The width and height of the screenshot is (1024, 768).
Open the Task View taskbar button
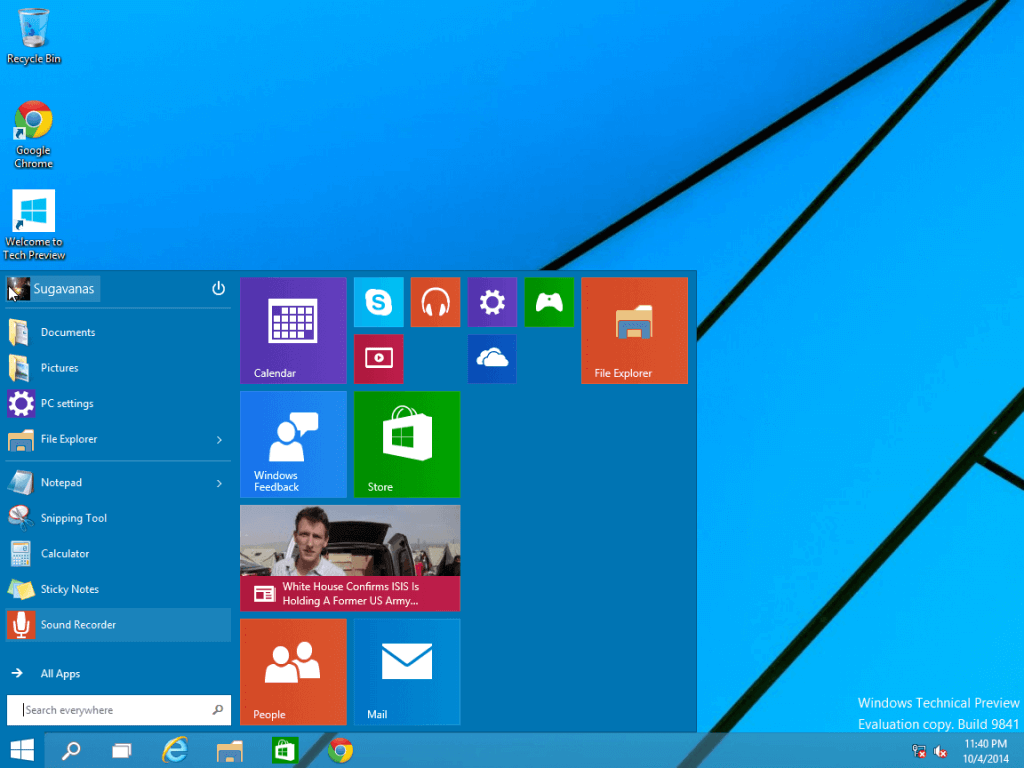pos(122,750)
